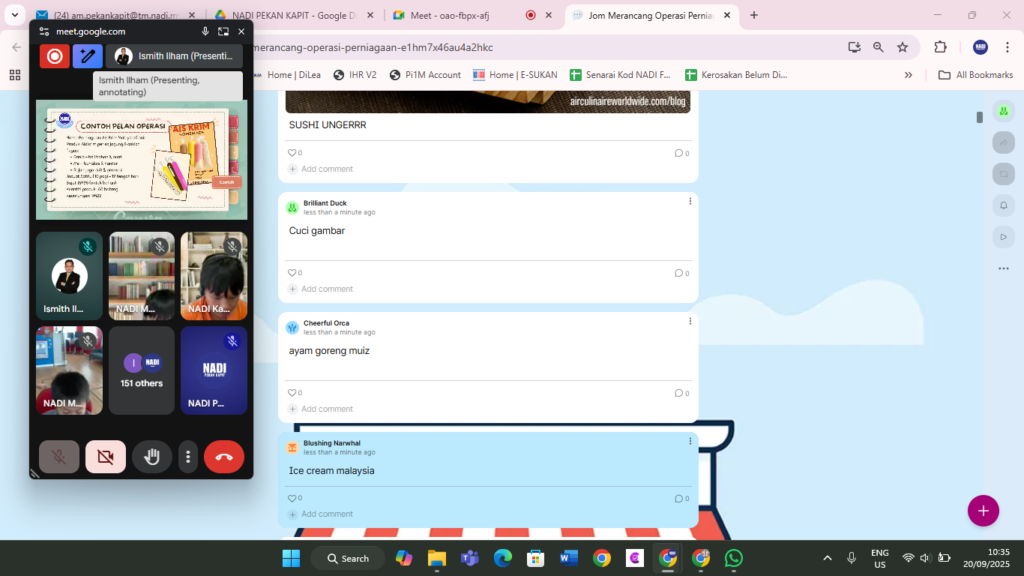Hang up with the red leave call button

[223, 457]
